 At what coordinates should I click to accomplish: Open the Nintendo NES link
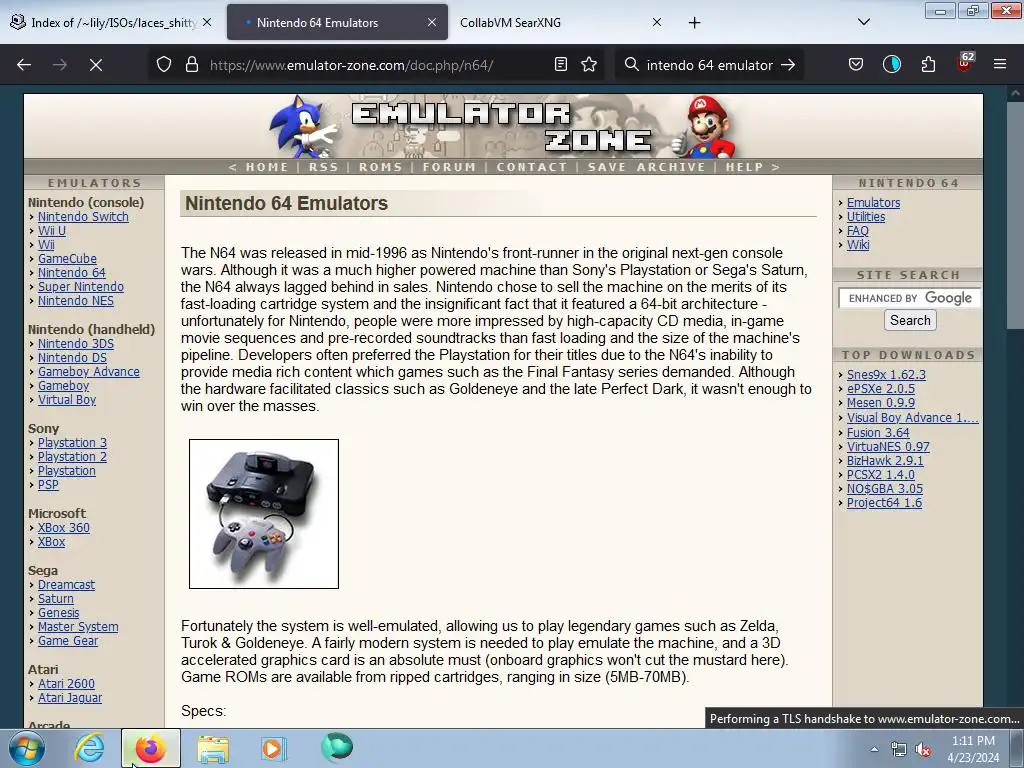coord(76,301)
